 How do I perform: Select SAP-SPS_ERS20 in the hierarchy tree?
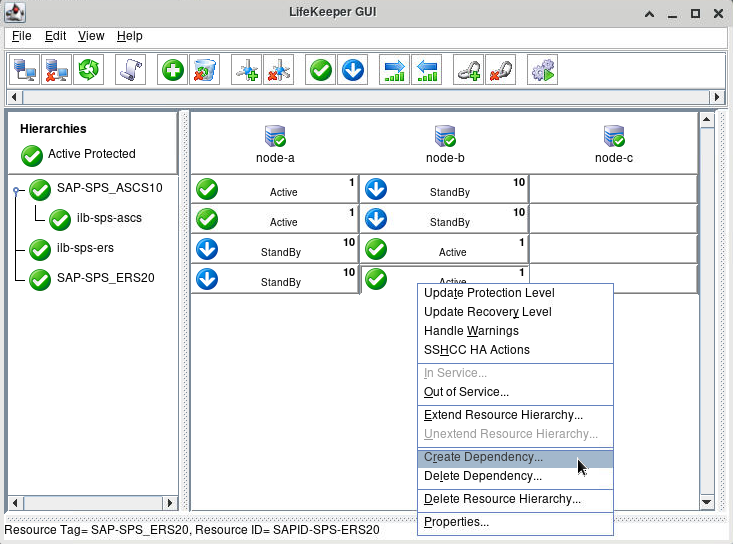[x=105, y=278]
